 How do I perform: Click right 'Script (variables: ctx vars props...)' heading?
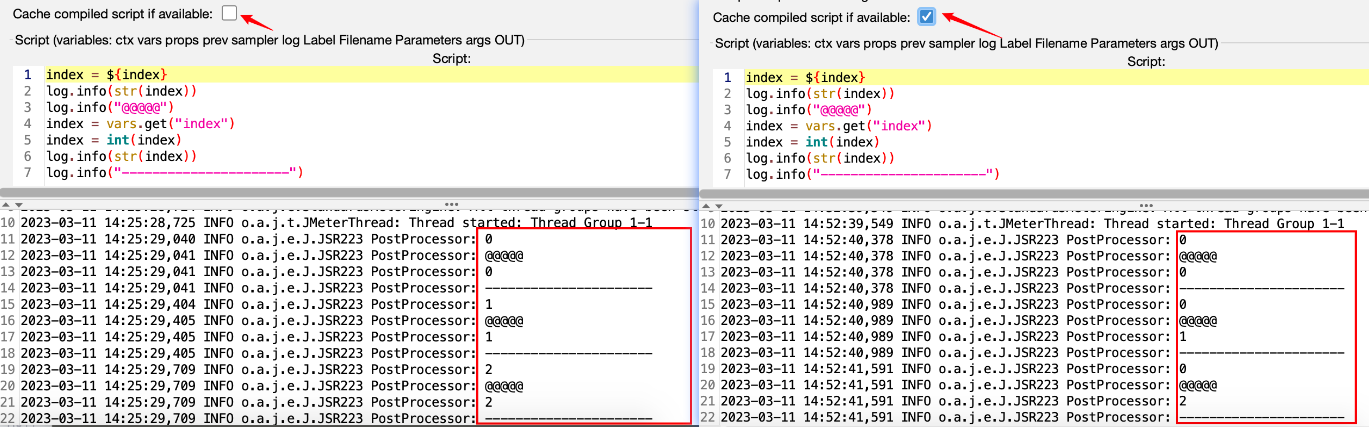pyautogui.click(x=967, y=43)
